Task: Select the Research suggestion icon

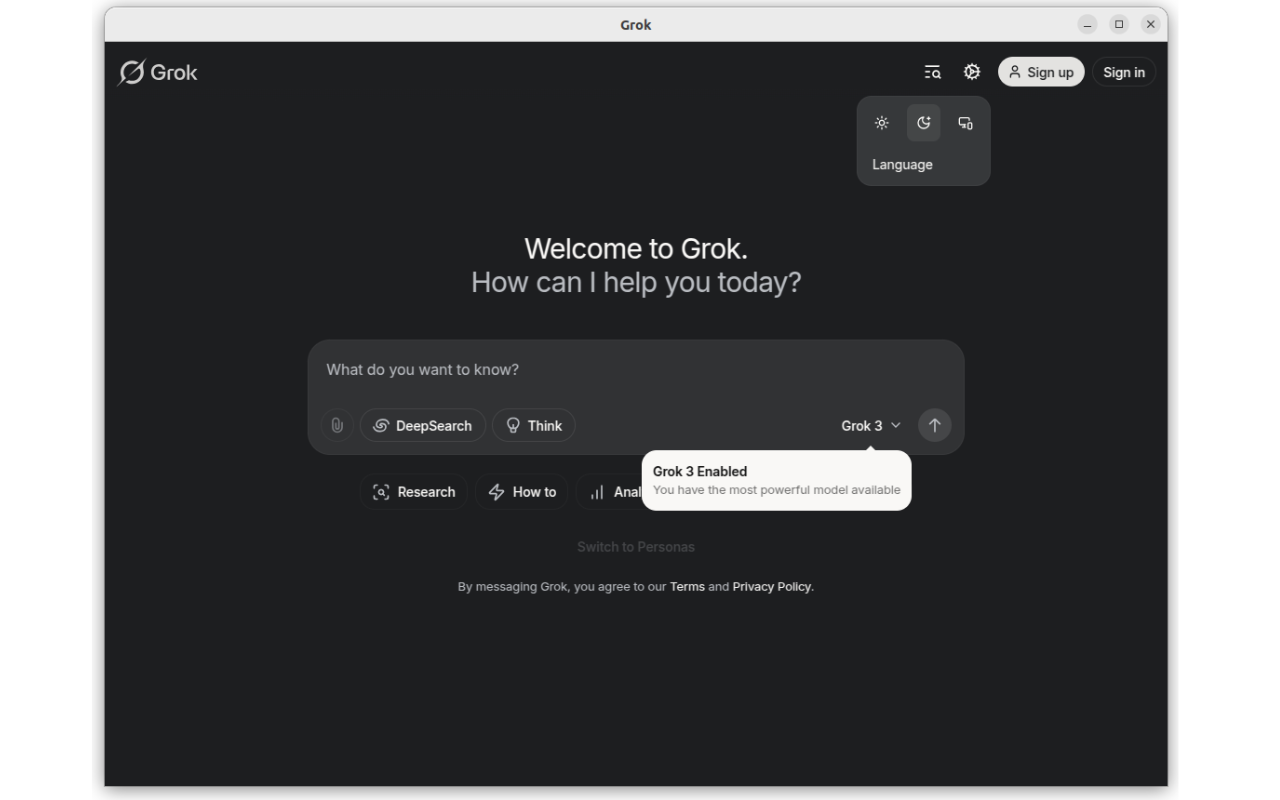Action: point(380,491)
